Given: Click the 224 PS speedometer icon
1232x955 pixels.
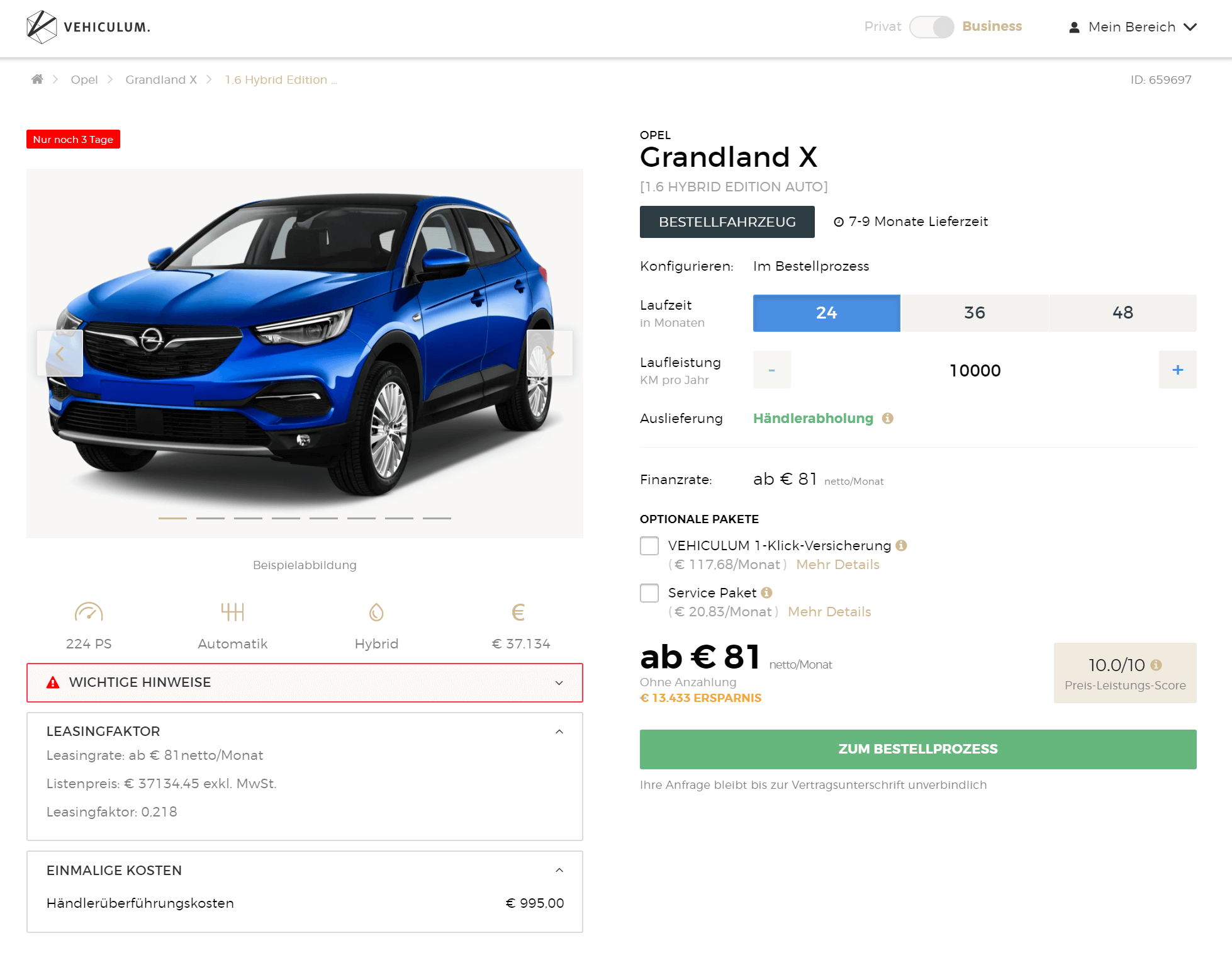Looking at the screenshot, I should click(x=89, y=612).
